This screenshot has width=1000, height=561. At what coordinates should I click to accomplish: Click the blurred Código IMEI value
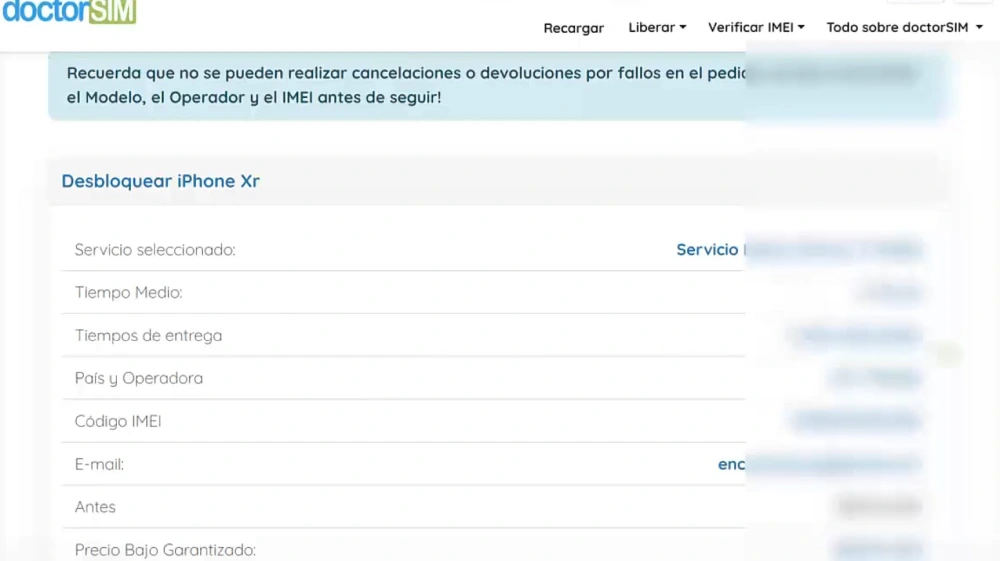pos(856,422)
